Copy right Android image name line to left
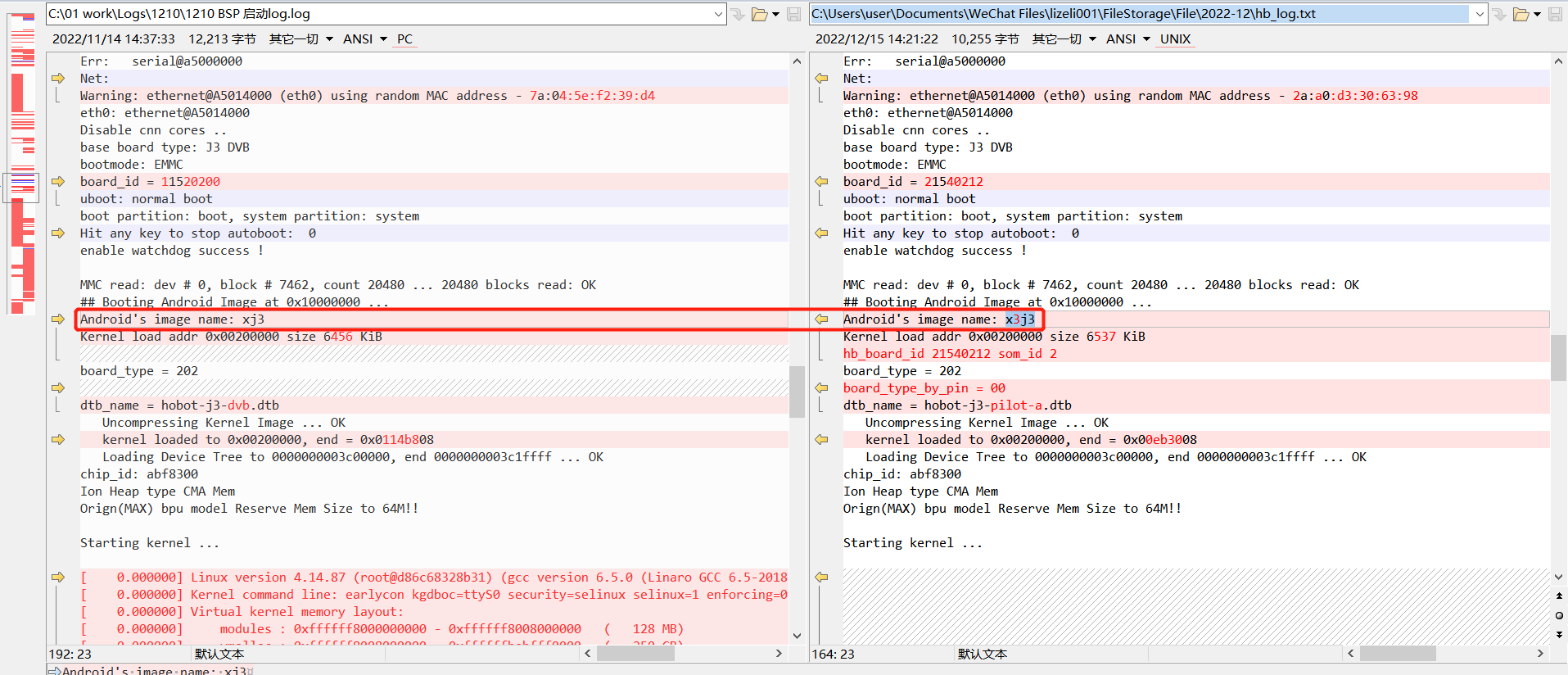 coord(821,319)
